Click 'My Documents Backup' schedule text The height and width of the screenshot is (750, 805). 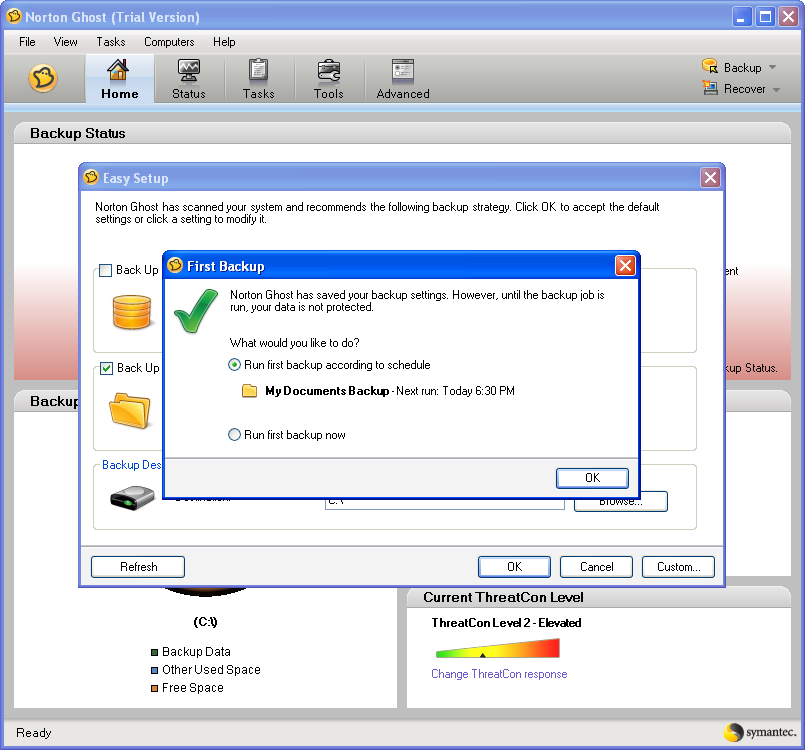point(327,391)
